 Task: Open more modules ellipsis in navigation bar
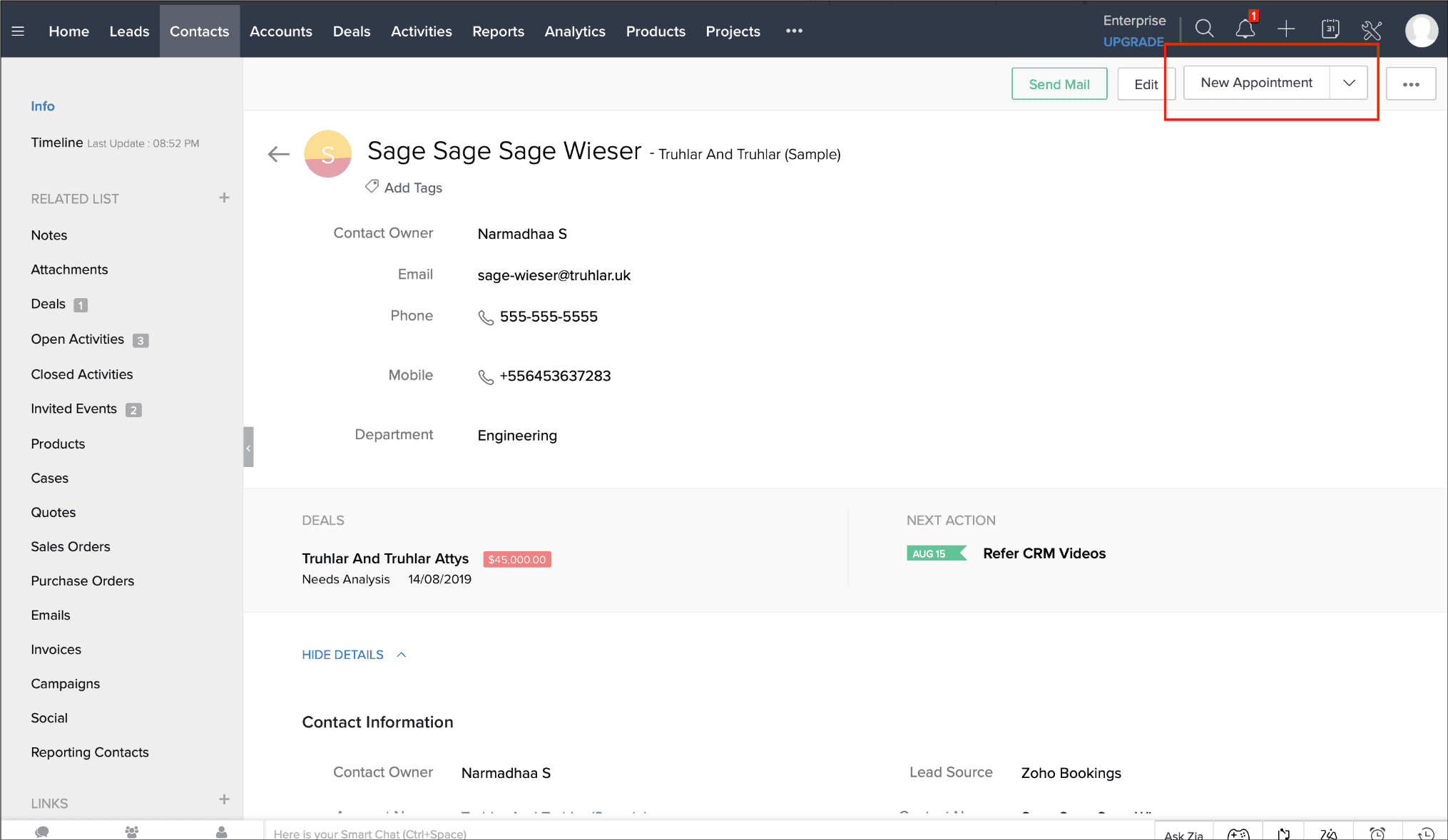pyautogui.click(x=794, y=31)
